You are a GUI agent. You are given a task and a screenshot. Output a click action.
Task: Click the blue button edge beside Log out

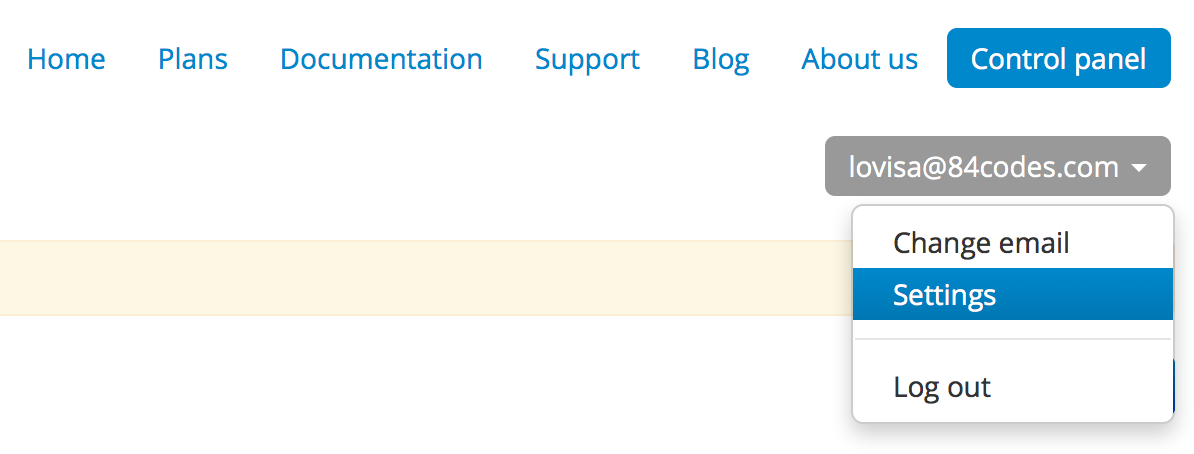pos(1173,386)
